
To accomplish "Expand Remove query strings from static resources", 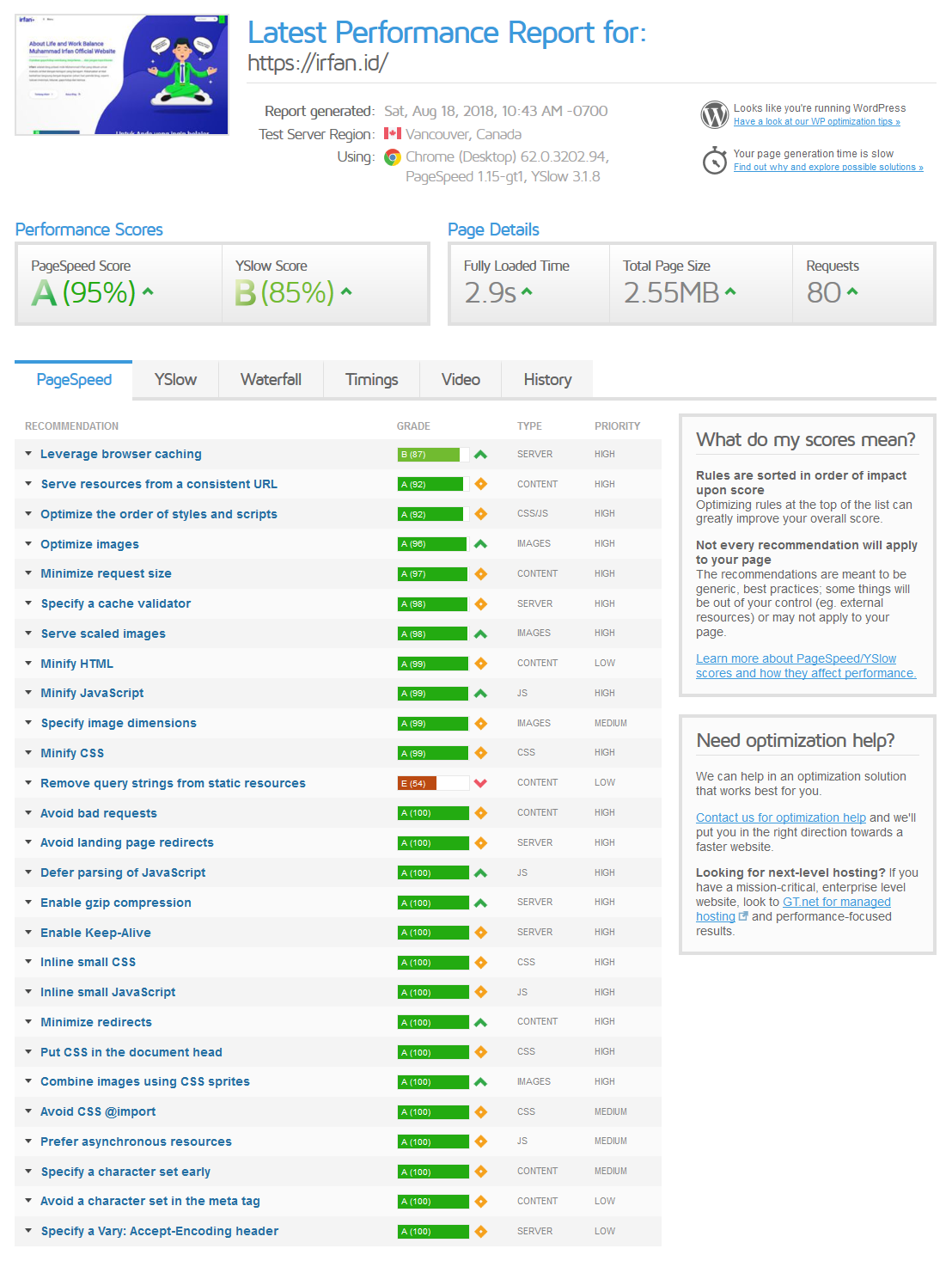I will pos(173,783).
